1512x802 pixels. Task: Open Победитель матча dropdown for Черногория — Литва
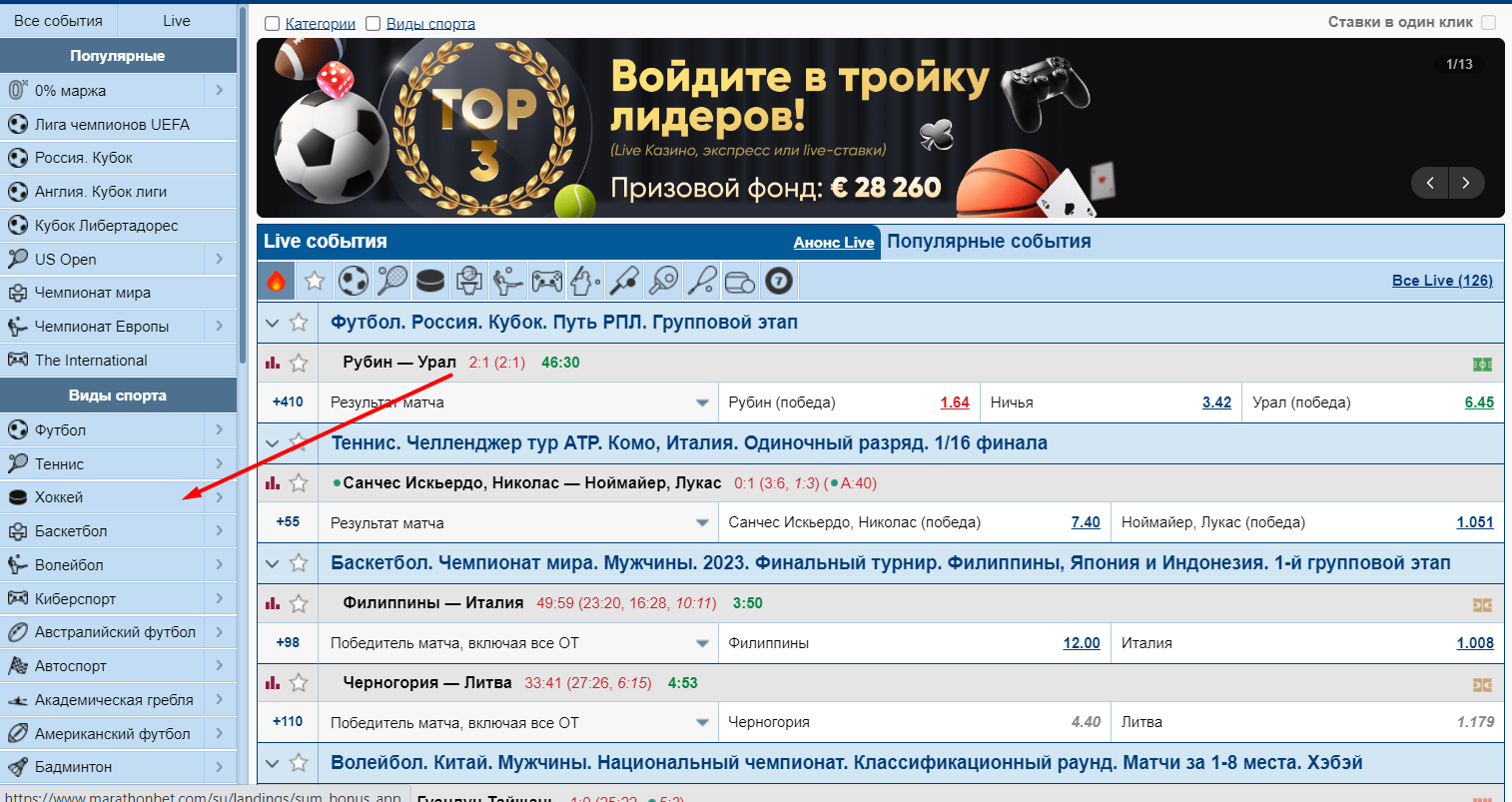[x=517, y=722]
